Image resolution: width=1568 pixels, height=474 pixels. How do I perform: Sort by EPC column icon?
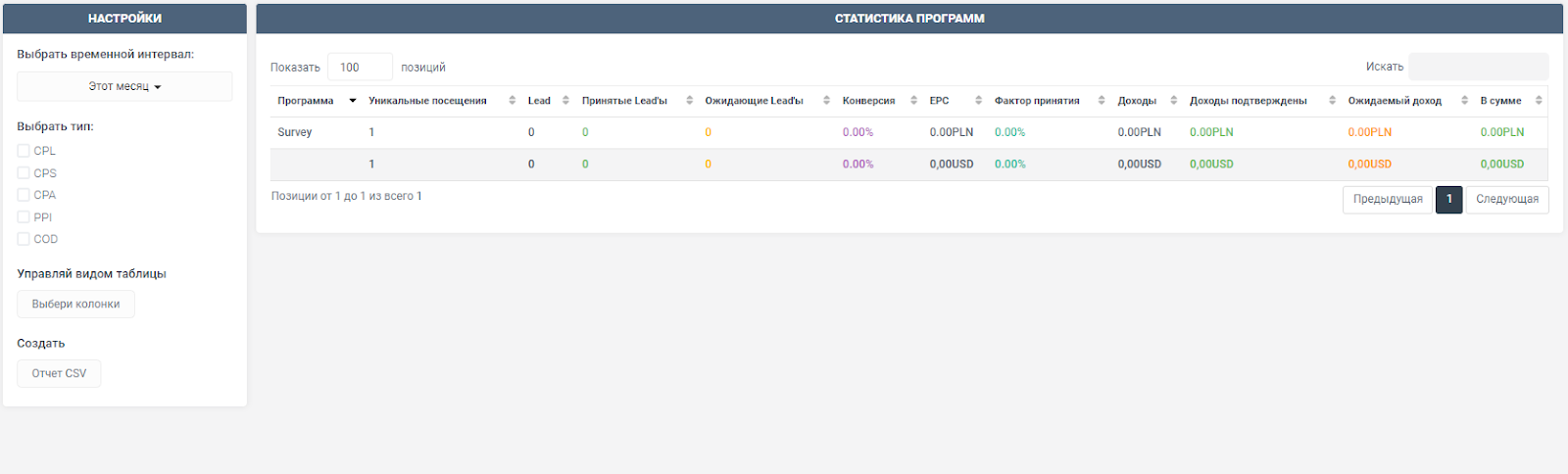tap(978, 101)
